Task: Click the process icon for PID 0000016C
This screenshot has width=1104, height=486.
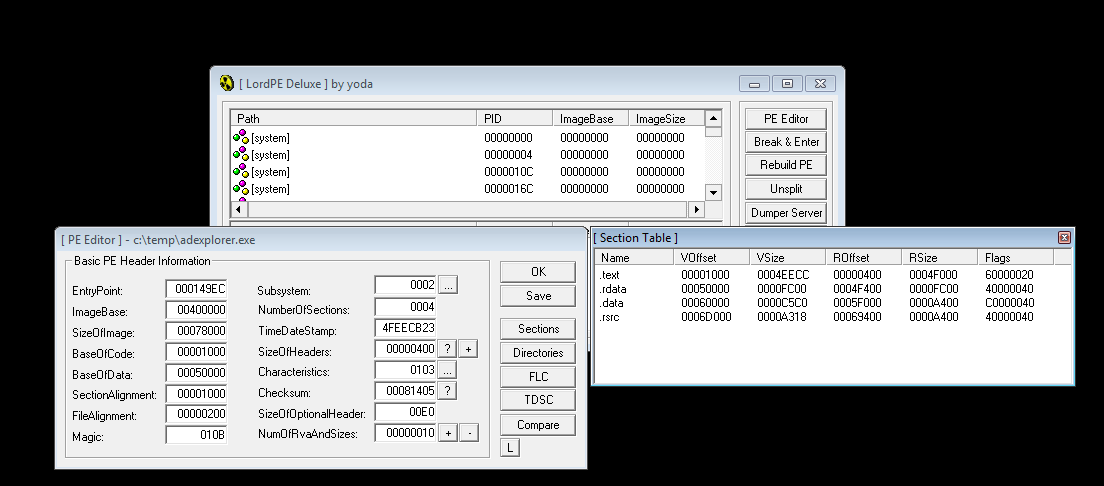Action: [241, 188]
